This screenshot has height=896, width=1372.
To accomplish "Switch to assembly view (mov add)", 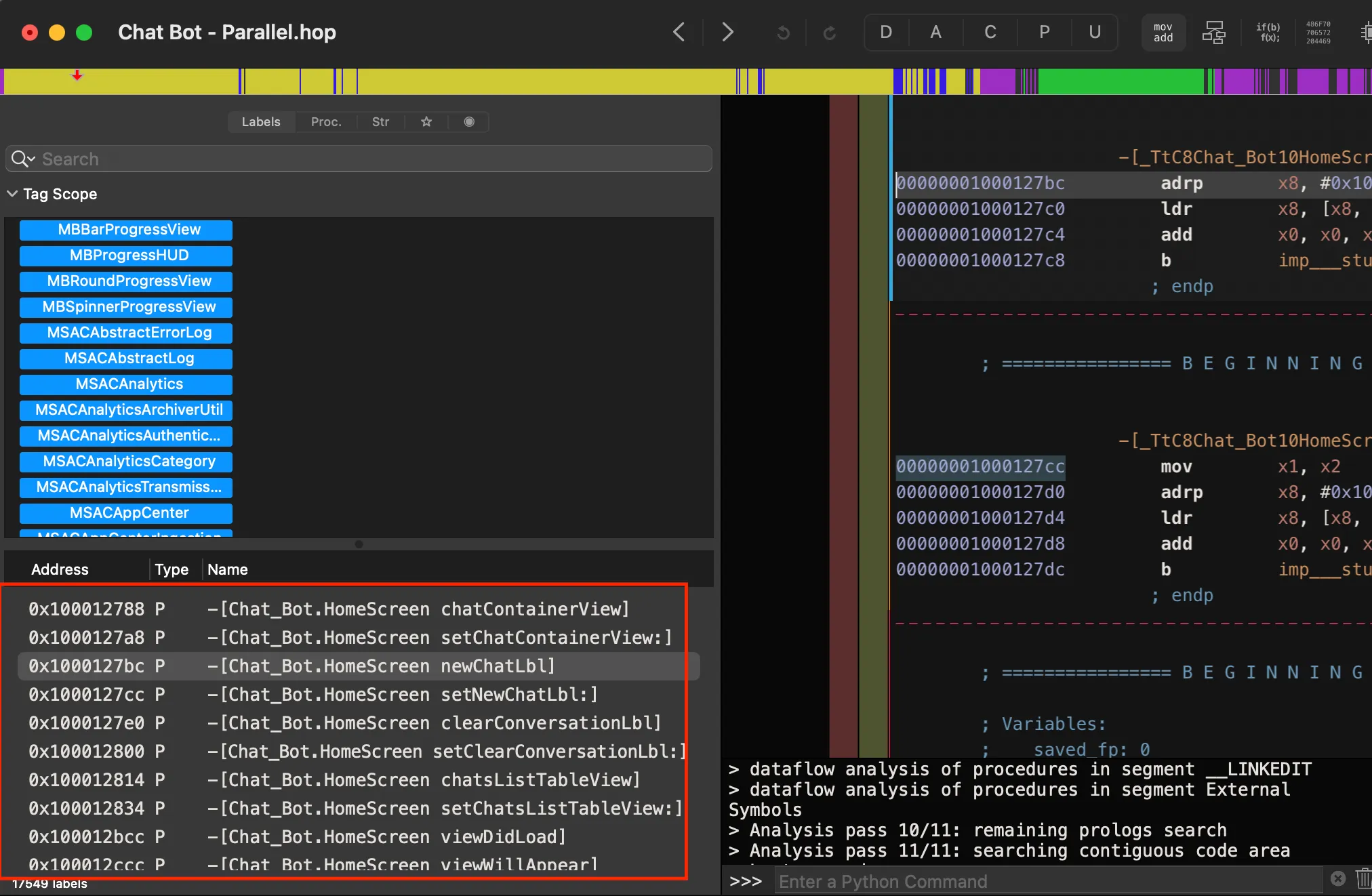I will click(x=1163, y=33).
